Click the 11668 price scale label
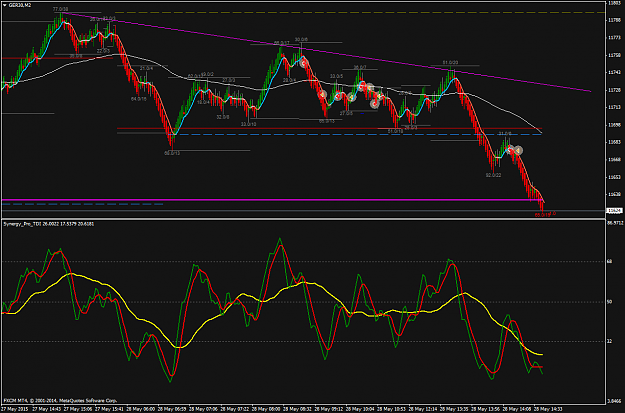 point(613,159)
